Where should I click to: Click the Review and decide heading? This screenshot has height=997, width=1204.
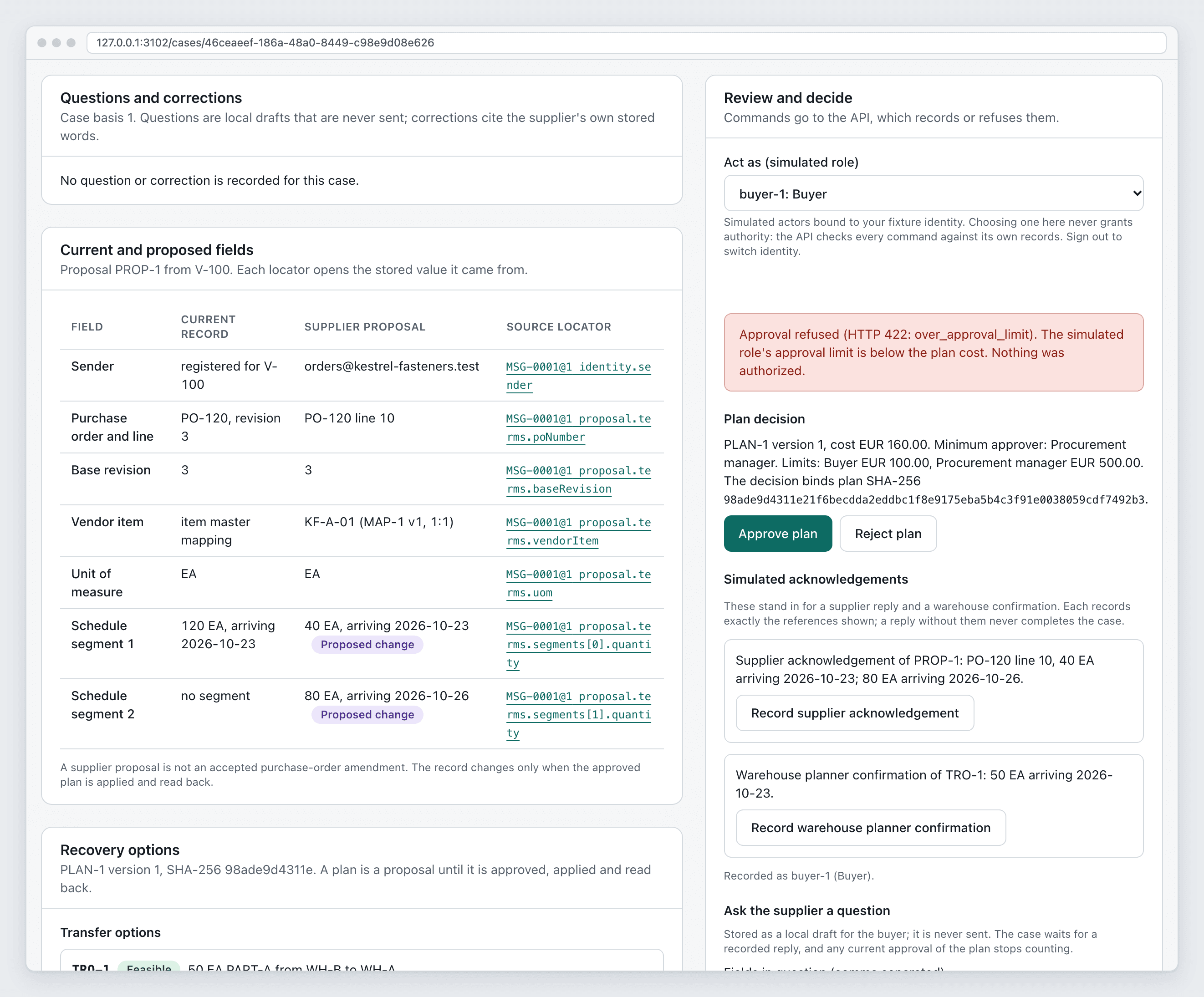point(788,97)
